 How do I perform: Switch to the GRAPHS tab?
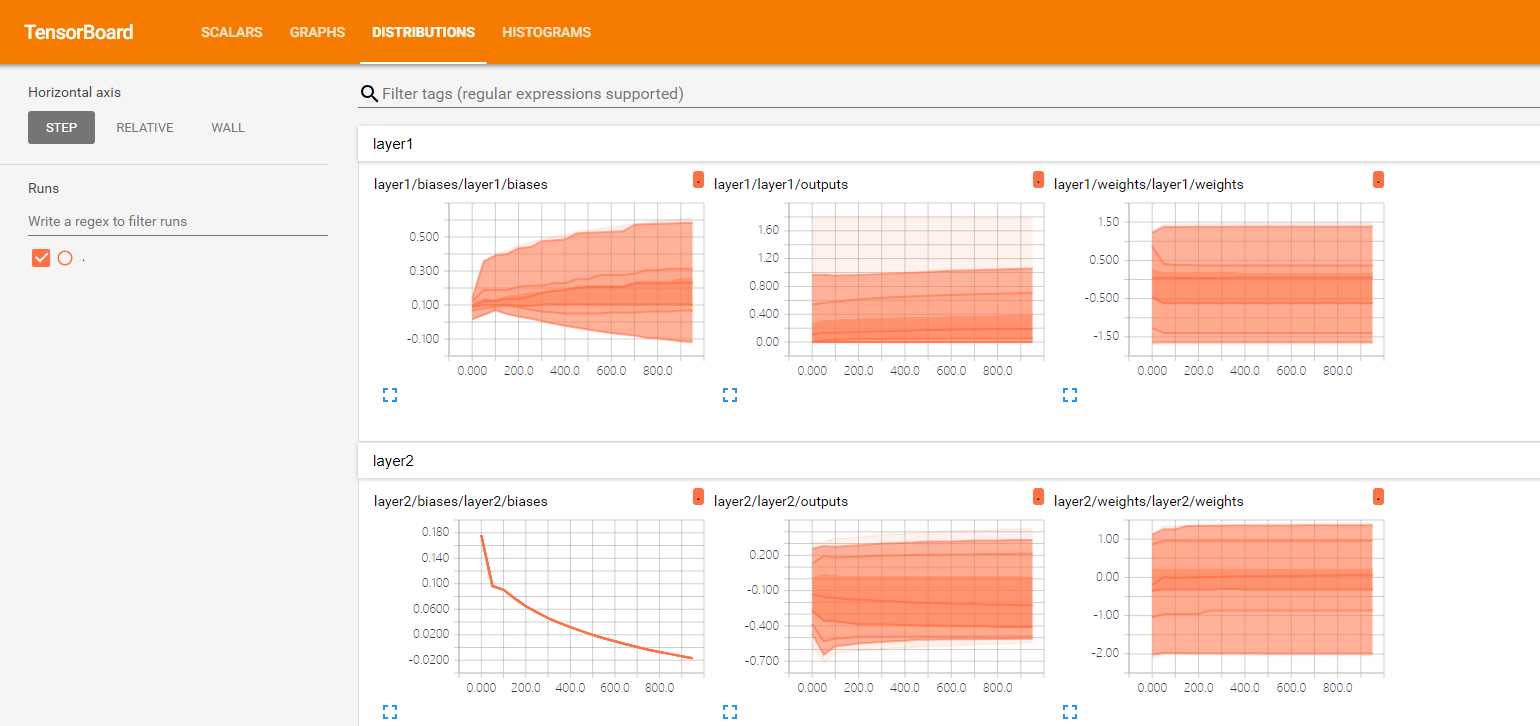pyautogui.click(x=317, y=32)
